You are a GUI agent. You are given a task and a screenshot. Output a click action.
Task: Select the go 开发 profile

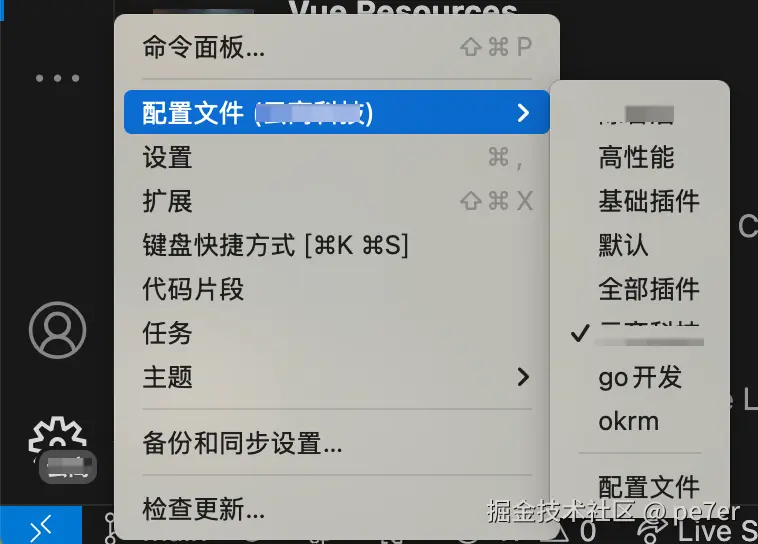640,377
